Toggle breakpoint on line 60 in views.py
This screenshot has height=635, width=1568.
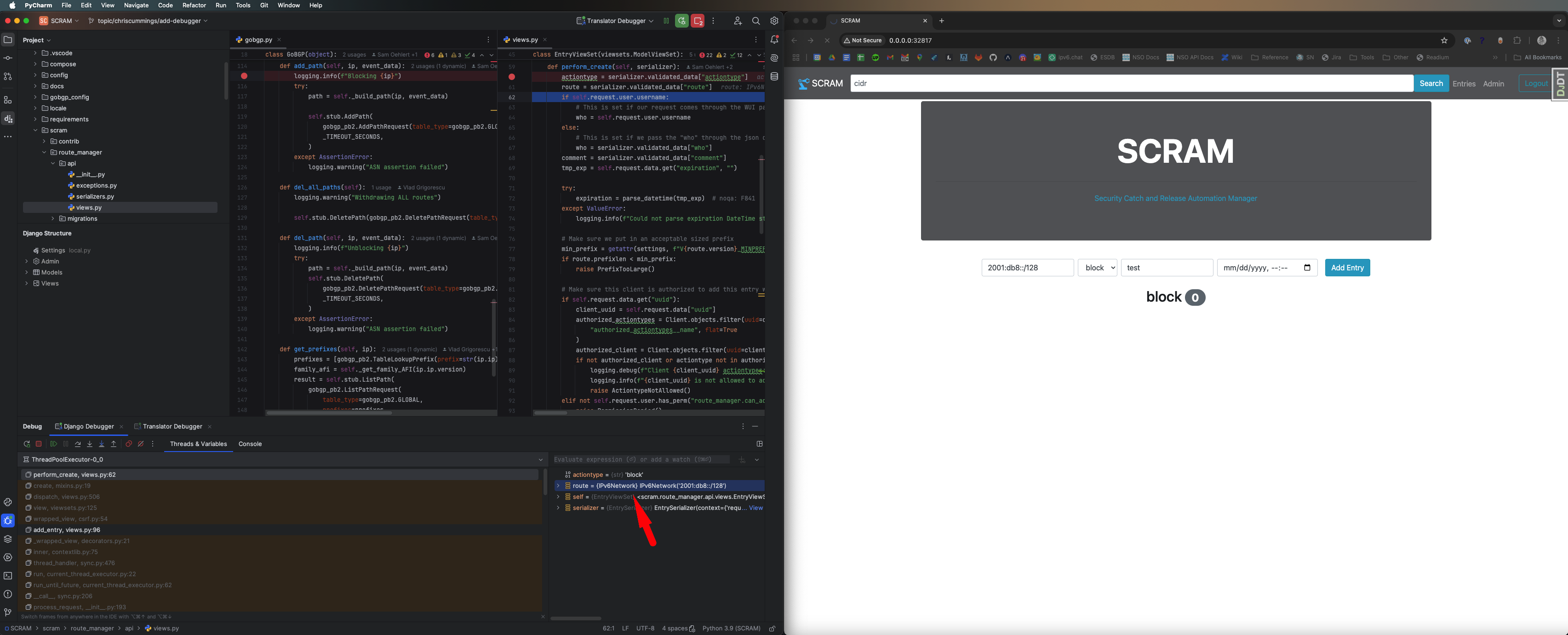tap(512, 77)
